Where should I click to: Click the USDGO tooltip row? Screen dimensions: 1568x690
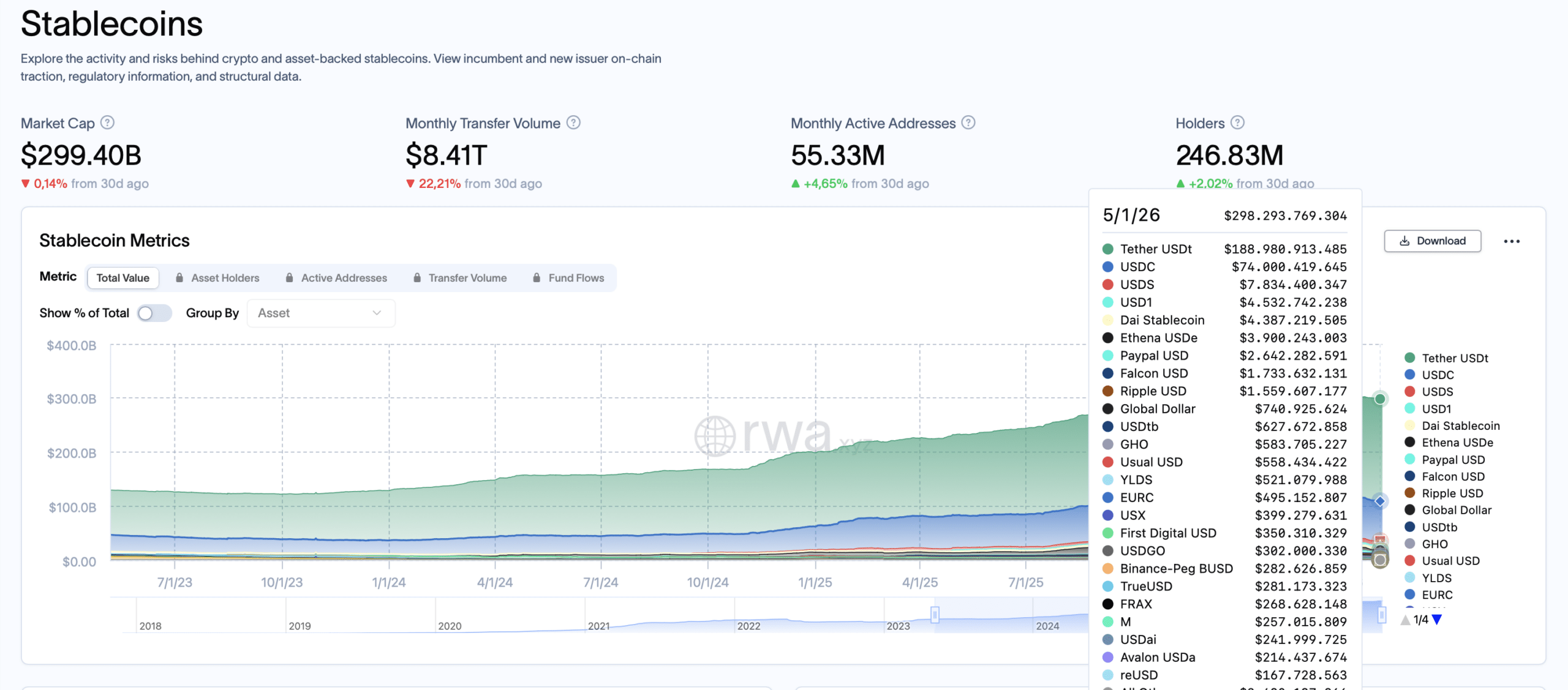point(1224,551)
